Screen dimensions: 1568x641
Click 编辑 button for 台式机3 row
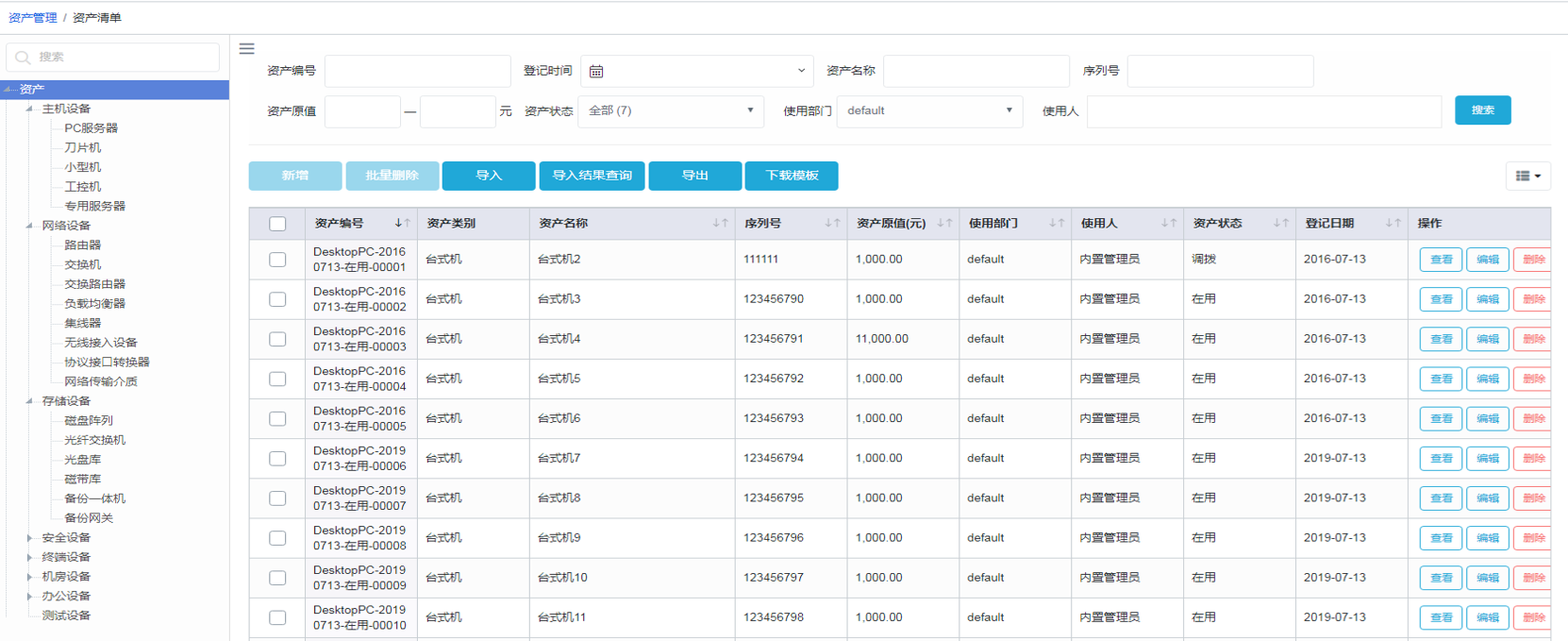click(1487, 299)
